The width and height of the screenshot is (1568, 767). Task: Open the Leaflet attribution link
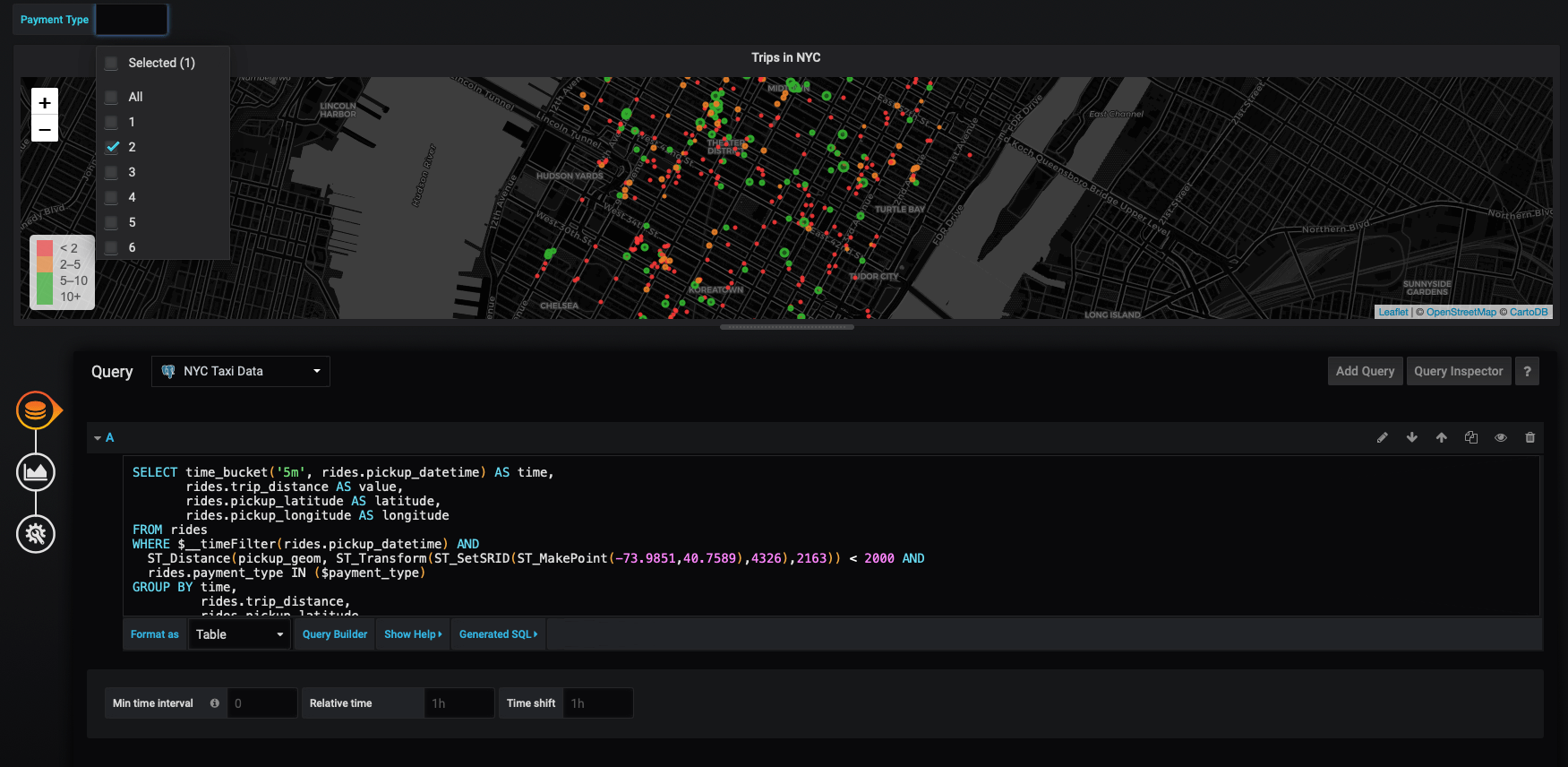1392,312
